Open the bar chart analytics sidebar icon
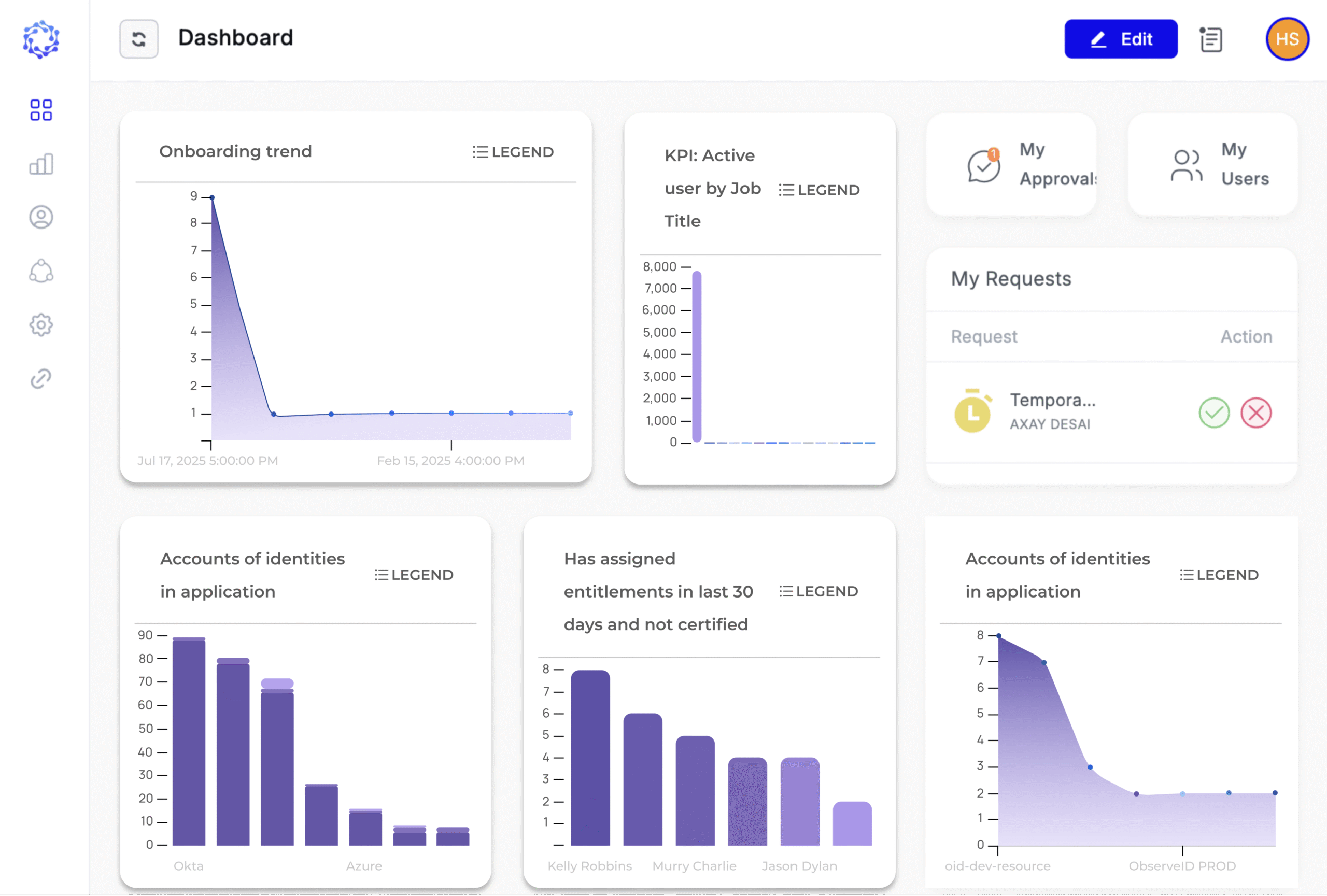 41,164
